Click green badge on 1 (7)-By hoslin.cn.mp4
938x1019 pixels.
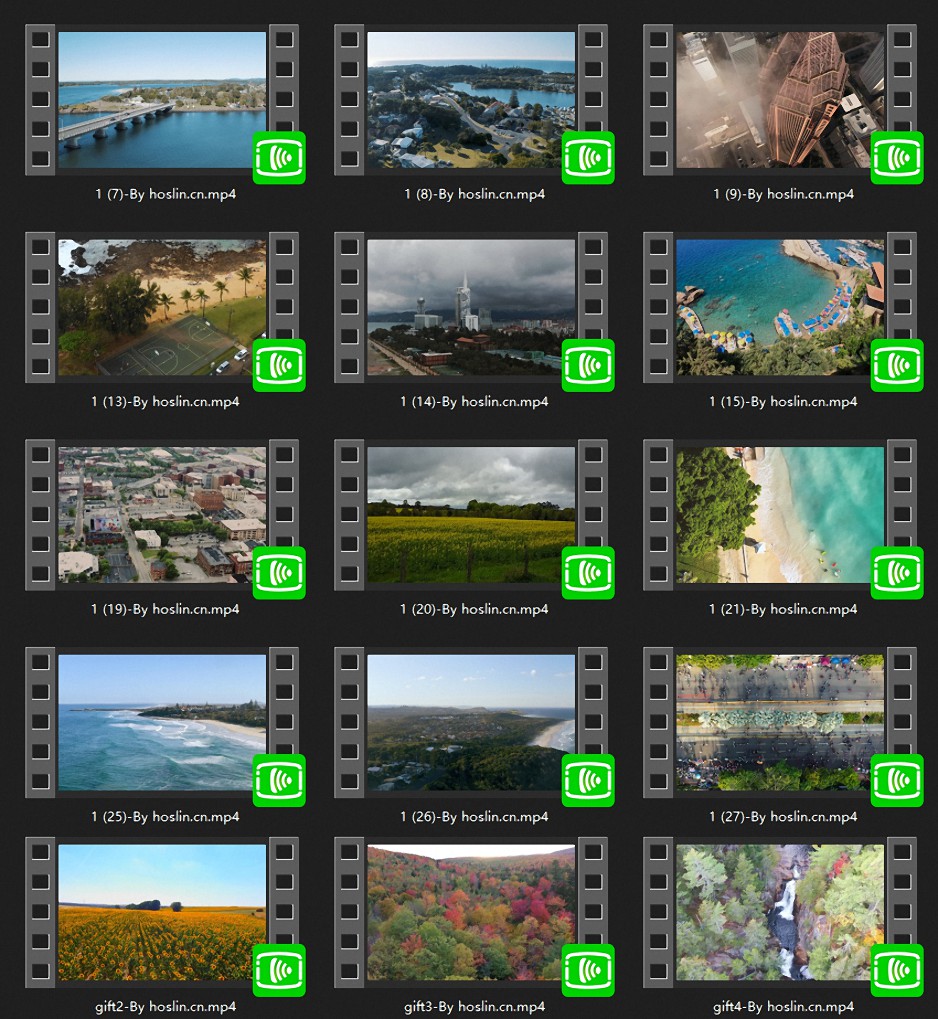(x=279, y=157)
